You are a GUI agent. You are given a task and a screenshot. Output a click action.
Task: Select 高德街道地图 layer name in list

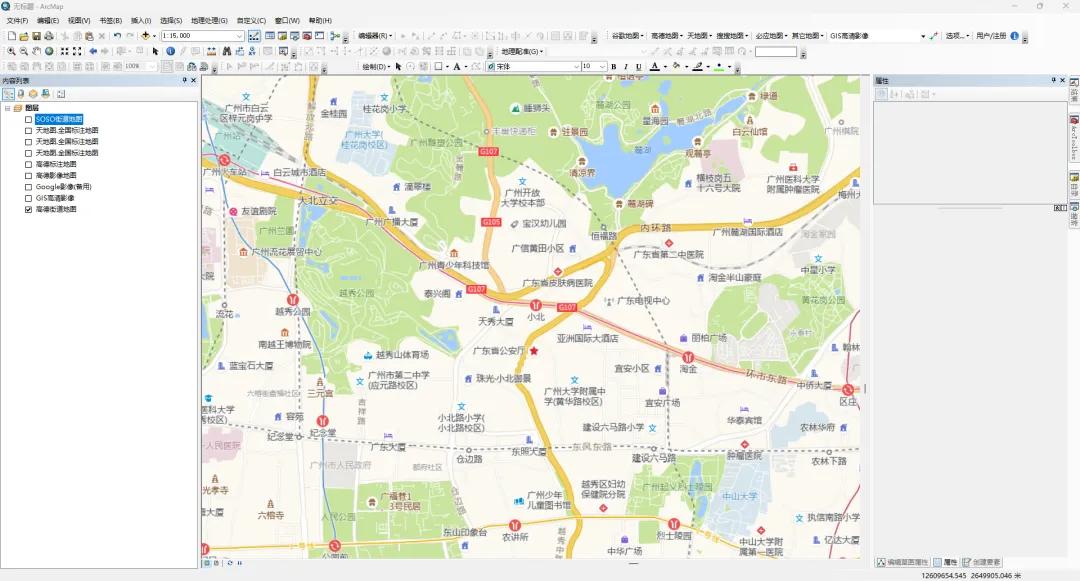(x=56, y=209)
